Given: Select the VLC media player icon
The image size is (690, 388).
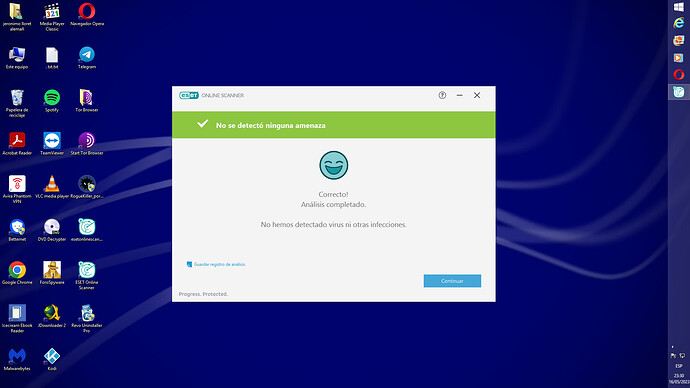Looking at the screenshot, I should [x=52, y=187].
